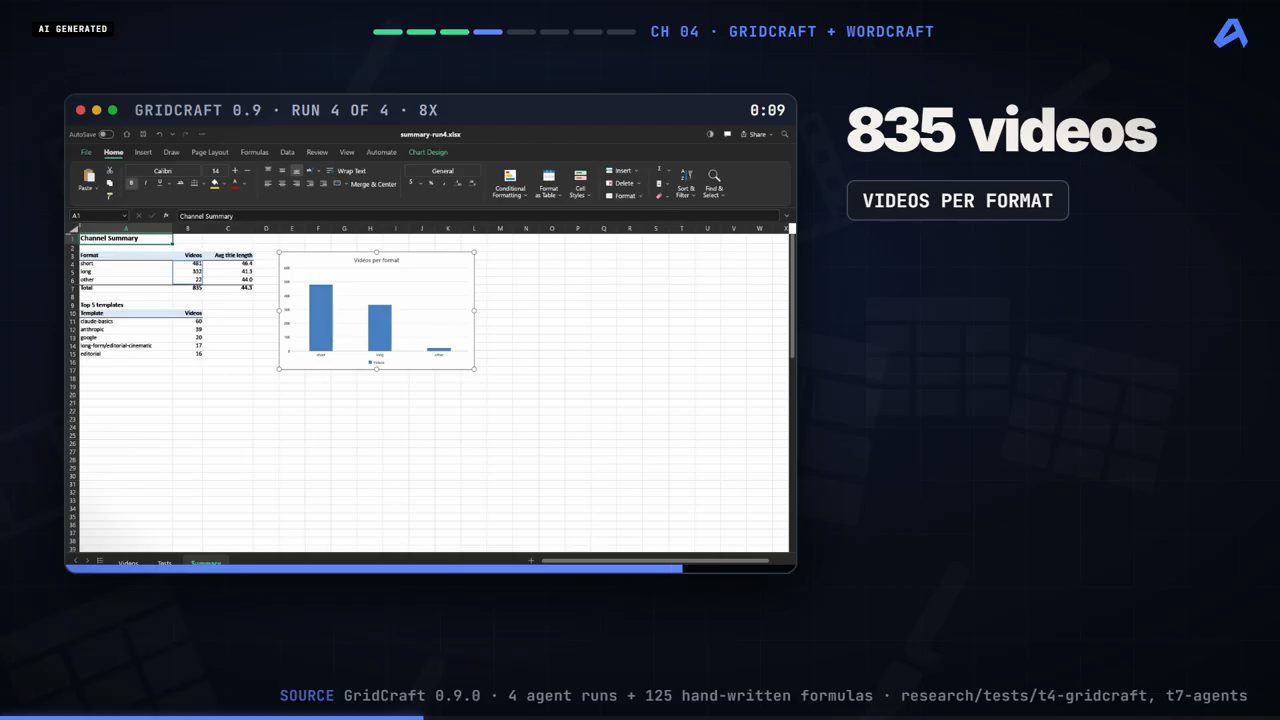Click the Conditional Formatting icon

click(510, 175)
